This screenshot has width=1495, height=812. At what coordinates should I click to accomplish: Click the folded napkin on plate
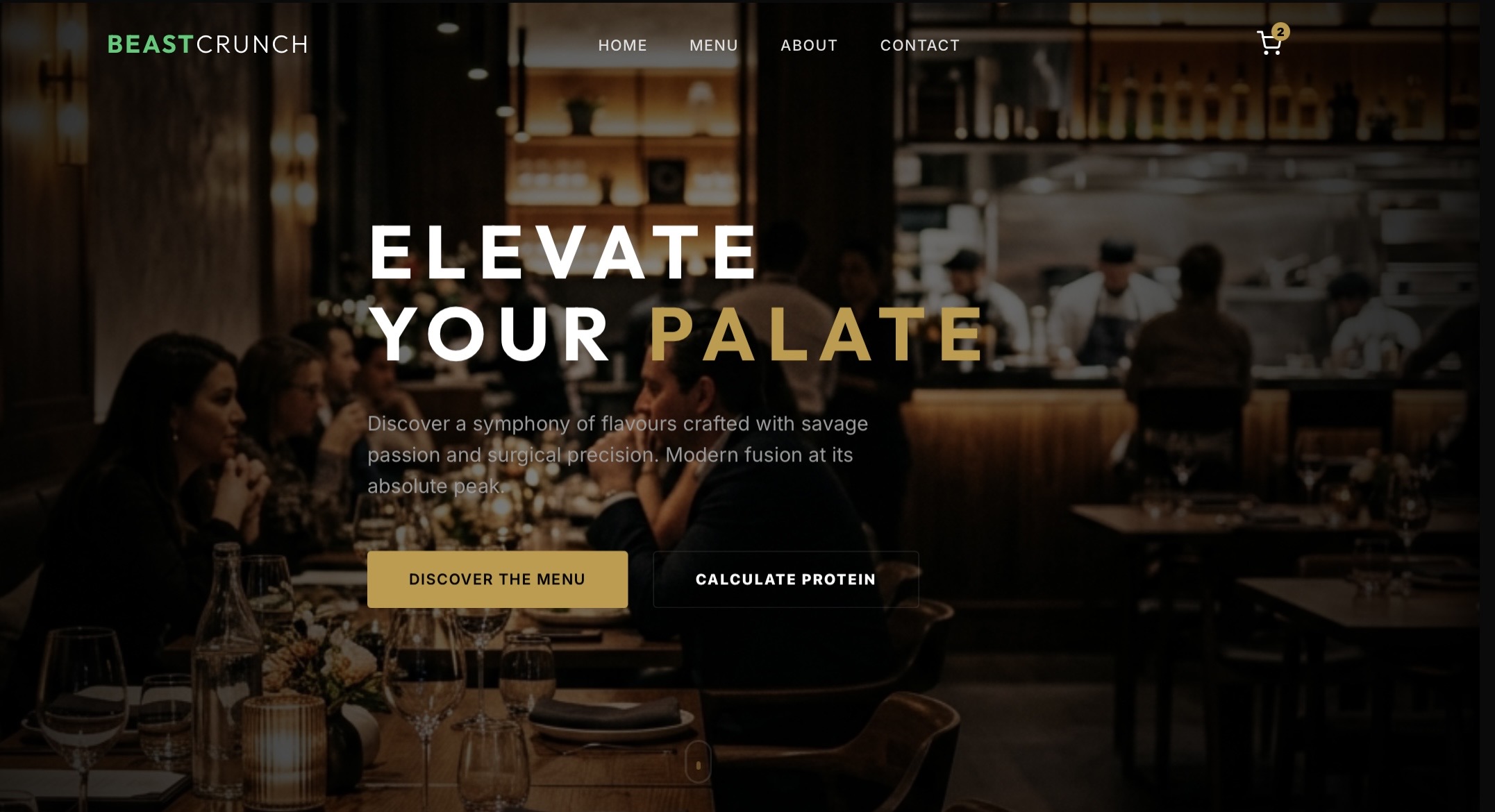[x=605, y=712]
